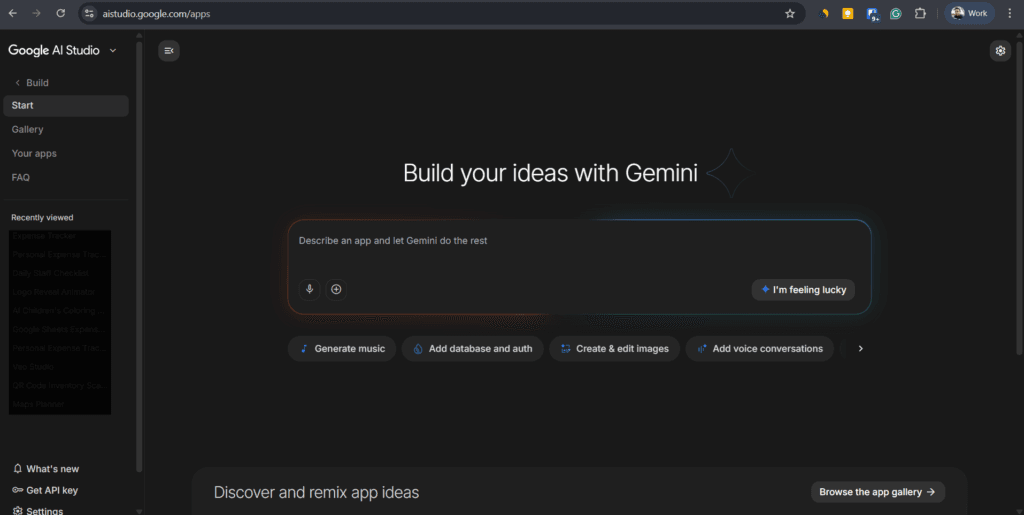1024x515 pixels.
Task: Open the moon-shaped extension icon
Action: (824, 13)
